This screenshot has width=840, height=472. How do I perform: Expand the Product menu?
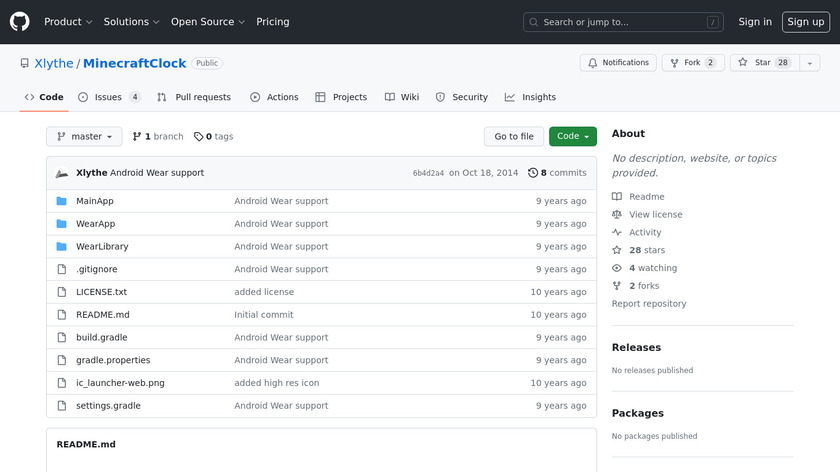68,22
